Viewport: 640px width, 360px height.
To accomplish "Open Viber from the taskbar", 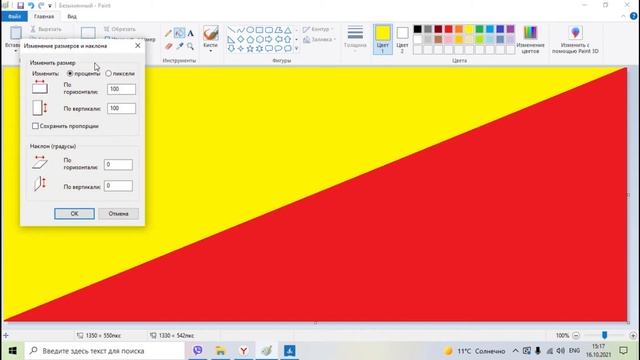I will (198, 351).
